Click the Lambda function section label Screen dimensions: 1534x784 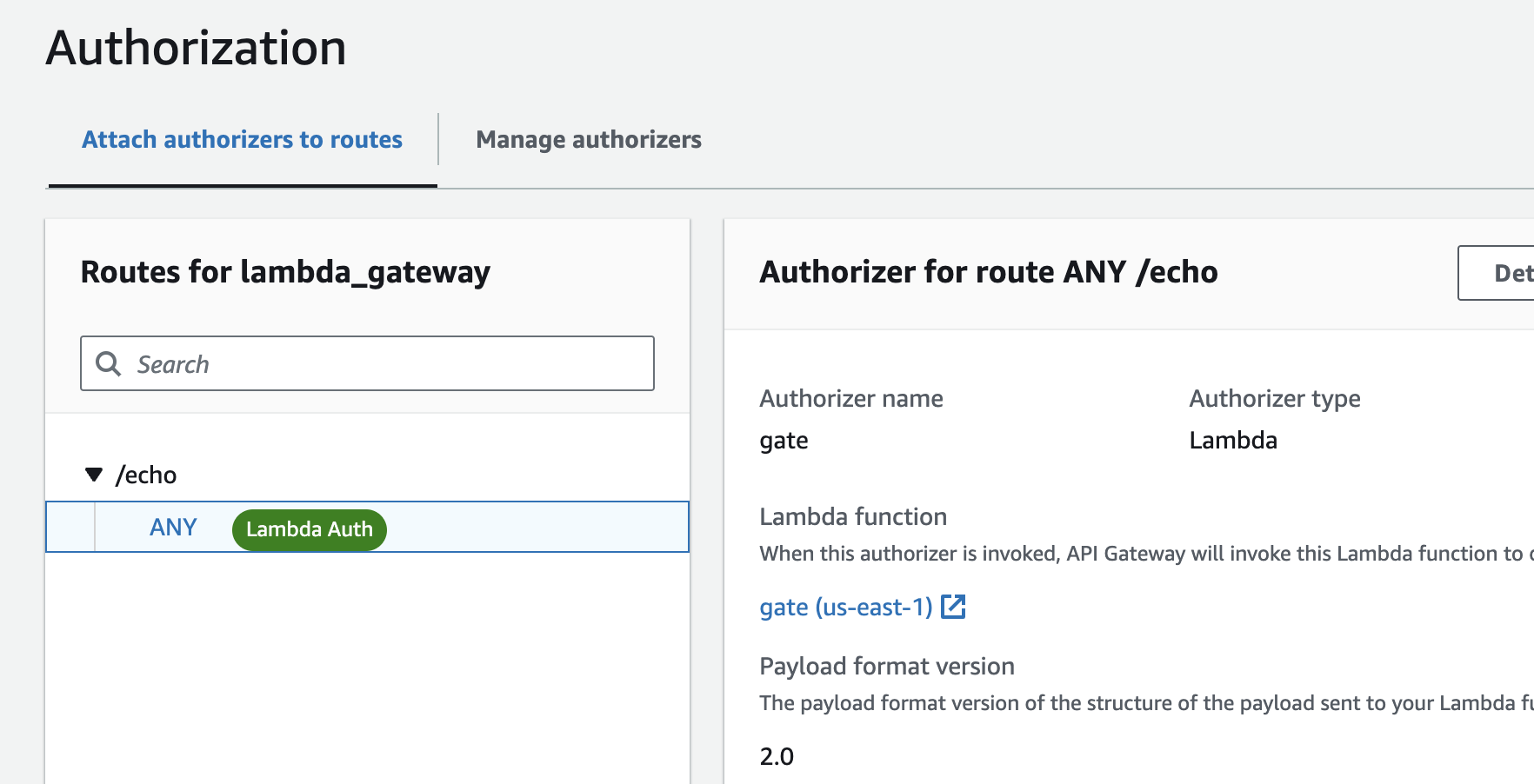(853, 516)
